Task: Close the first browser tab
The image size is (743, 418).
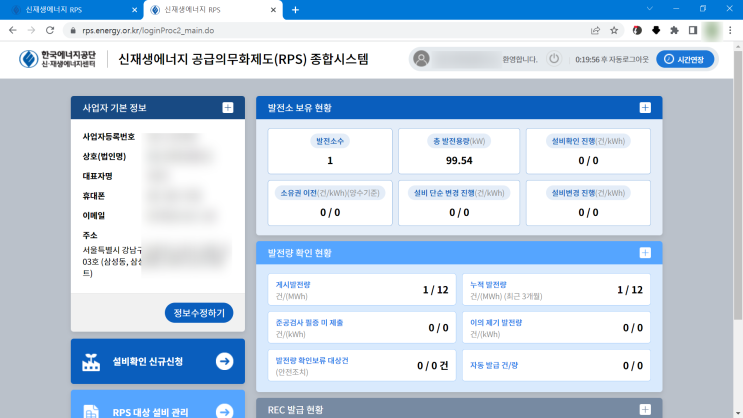Action: pos(134,9)
